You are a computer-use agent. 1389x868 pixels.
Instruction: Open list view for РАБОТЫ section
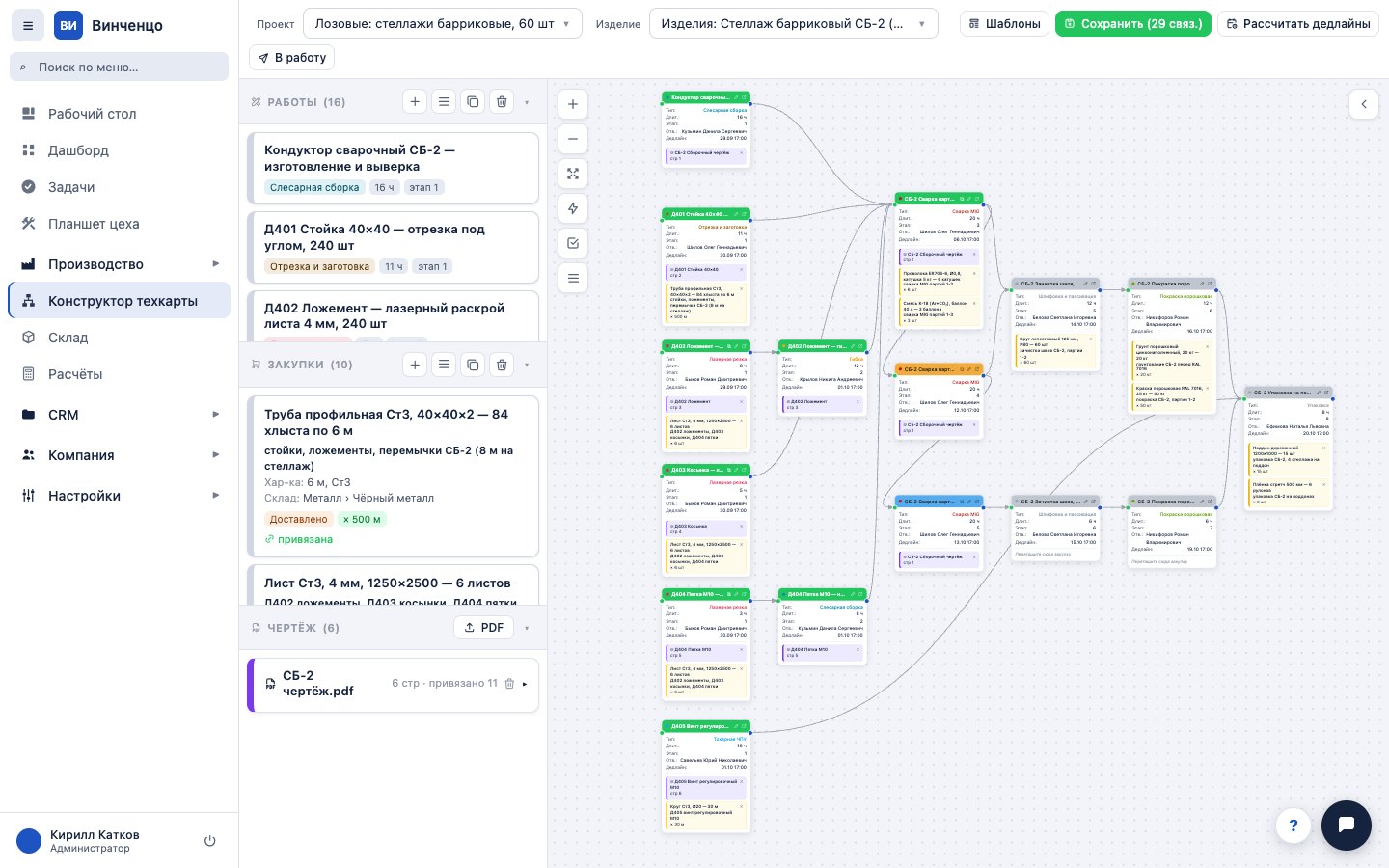pyautogui.click(x=444, y=101)
